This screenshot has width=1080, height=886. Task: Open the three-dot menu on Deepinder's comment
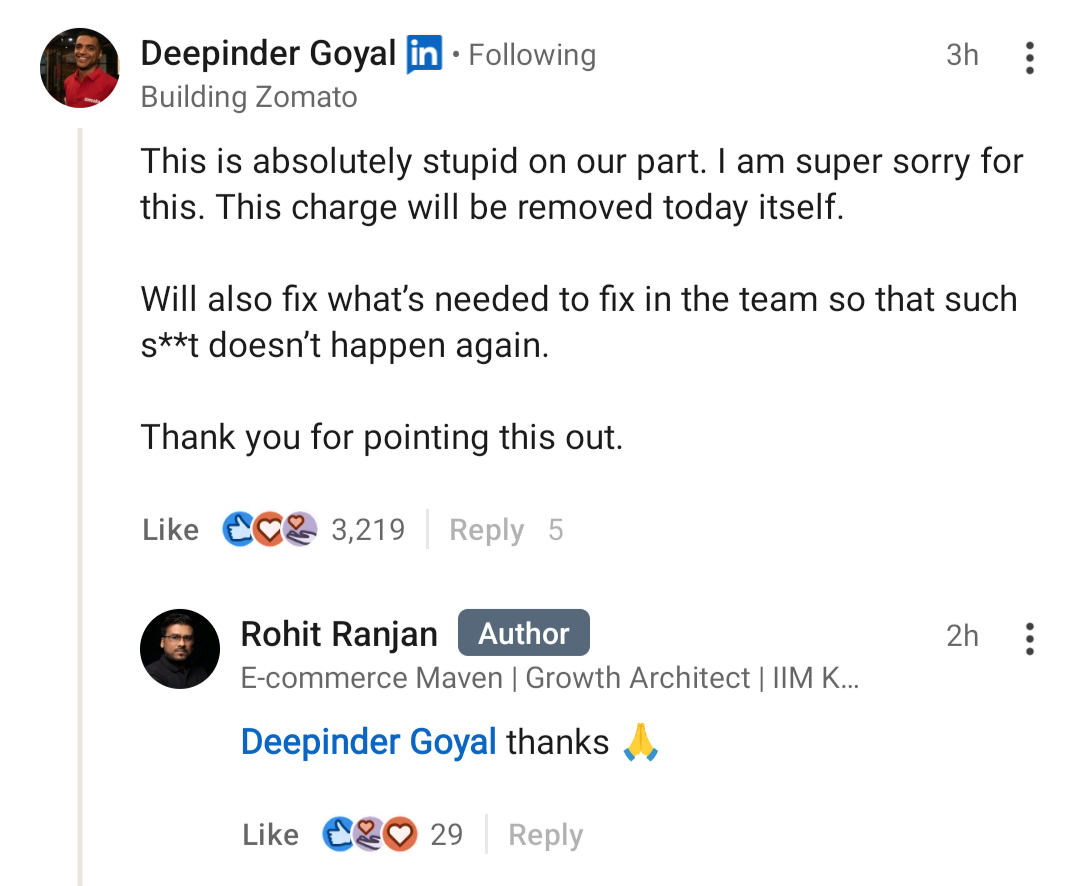pos(1029,58)
